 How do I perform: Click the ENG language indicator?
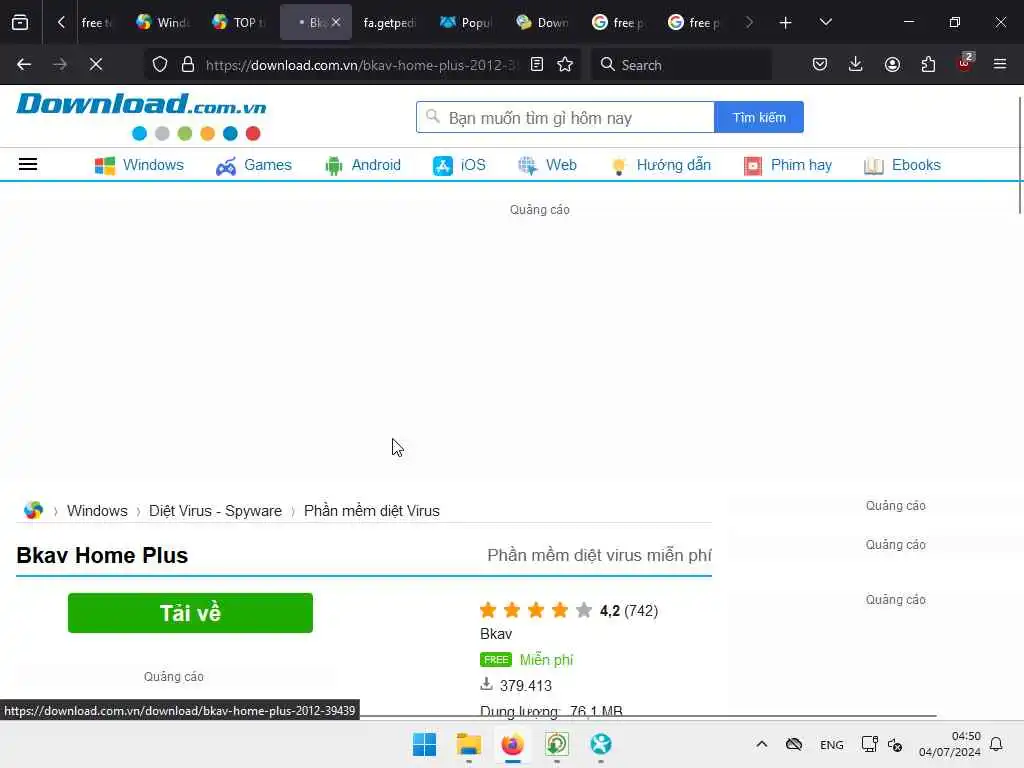(x=831, y=744)
